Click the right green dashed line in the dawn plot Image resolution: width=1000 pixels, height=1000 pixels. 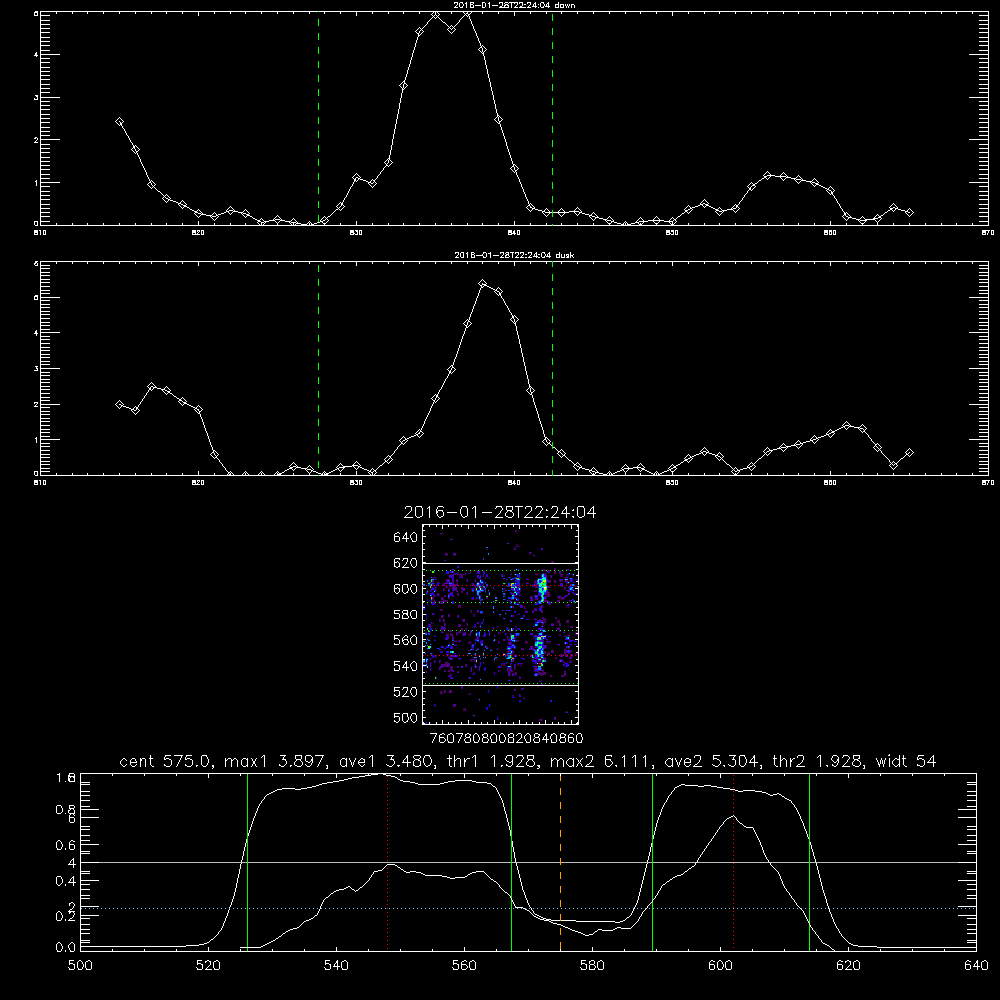coord(552,118)
